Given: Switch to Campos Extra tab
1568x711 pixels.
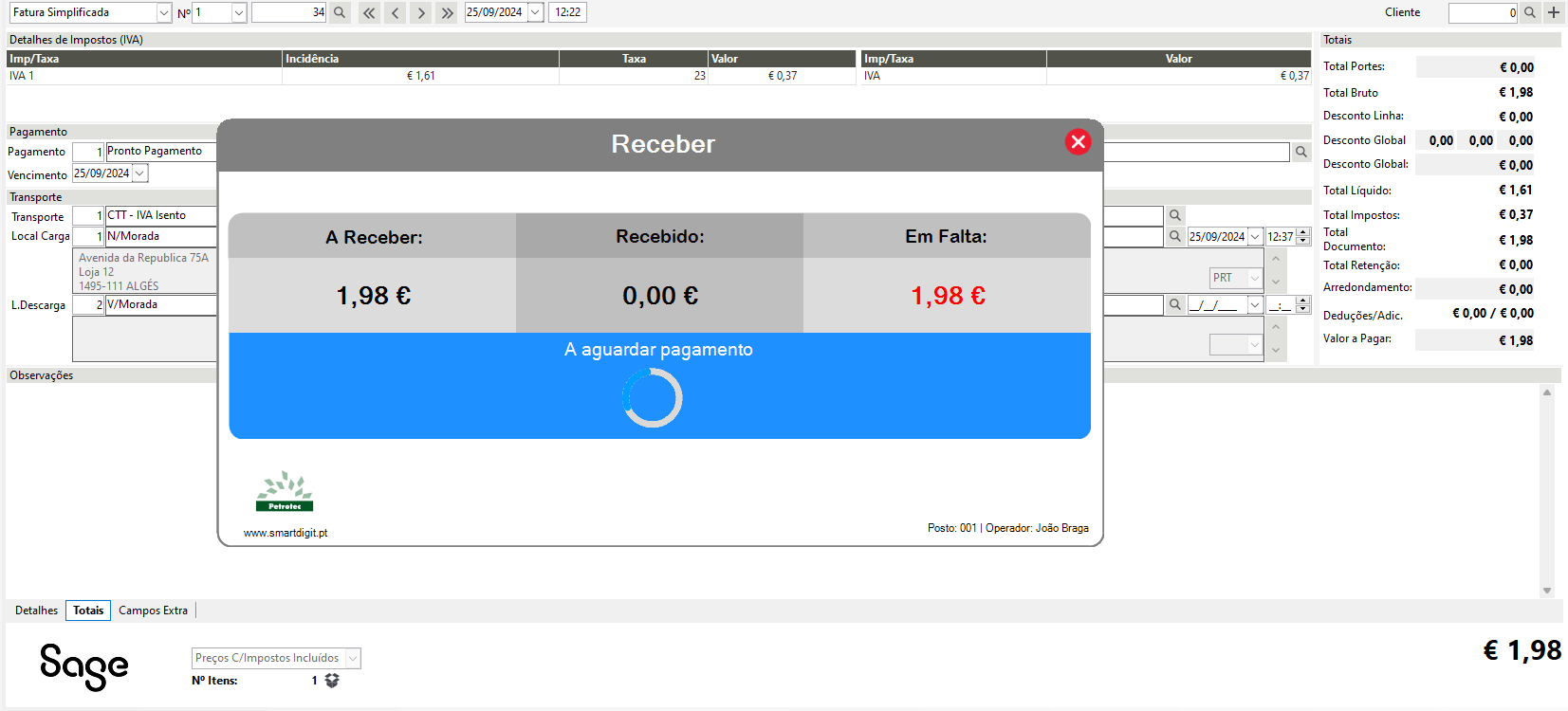Looking at the screenshot, I should (x=153, y=611).
